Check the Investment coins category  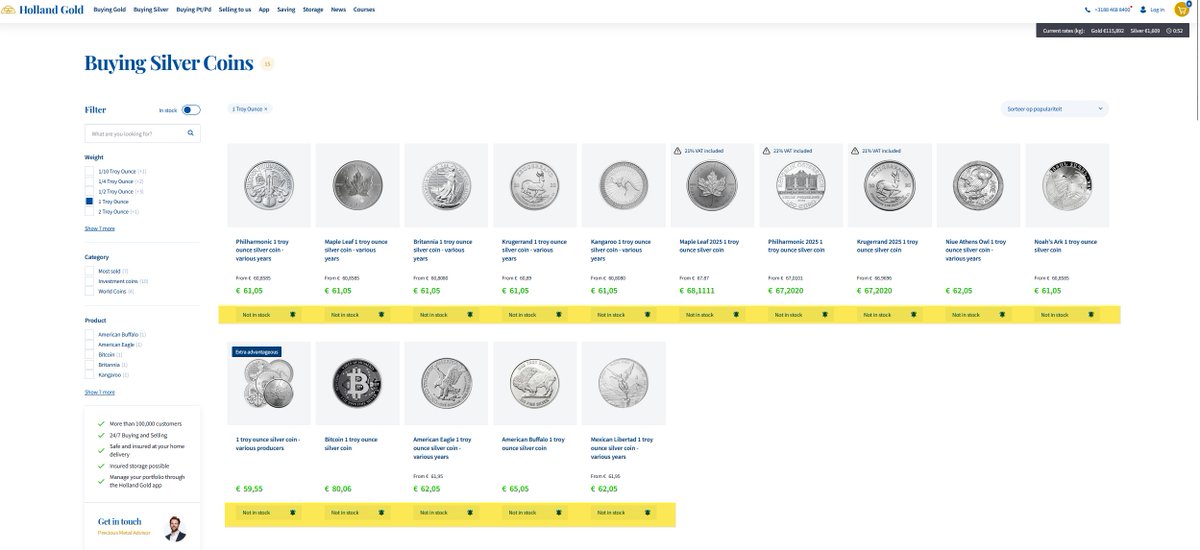coord(89,281)
